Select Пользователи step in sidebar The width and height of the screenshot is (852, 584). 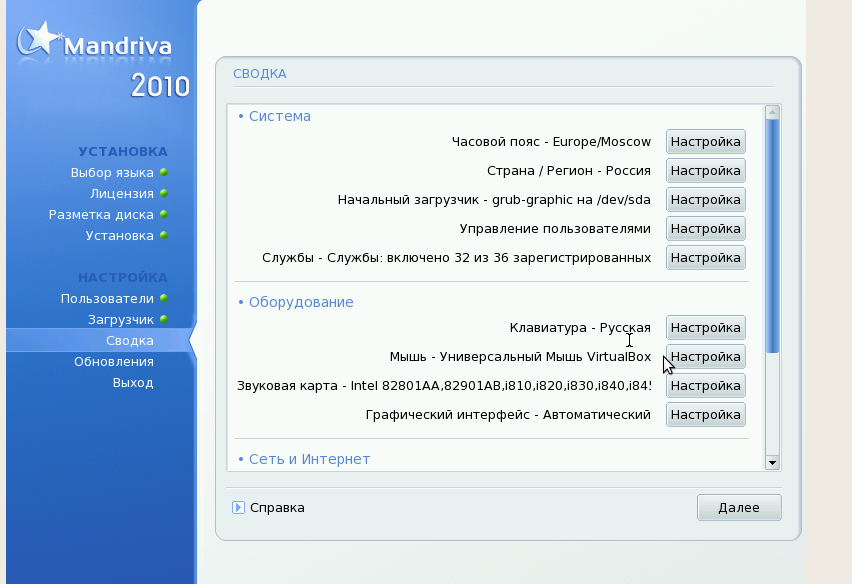107,299
